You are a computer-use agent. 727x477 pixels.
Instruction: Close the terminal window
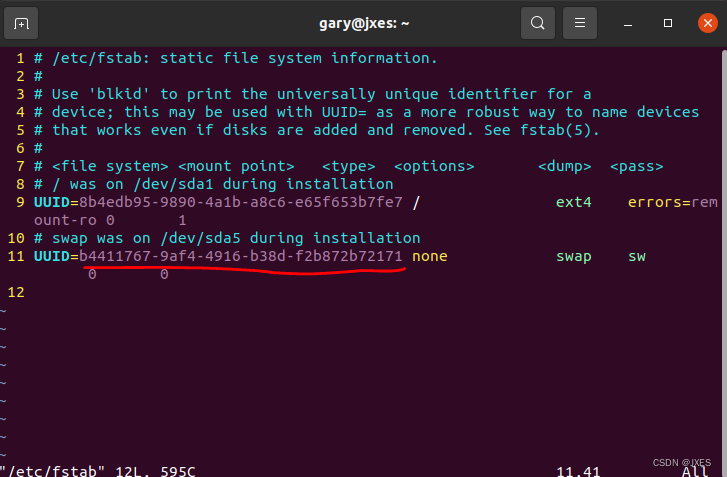[x=708, y=23]
